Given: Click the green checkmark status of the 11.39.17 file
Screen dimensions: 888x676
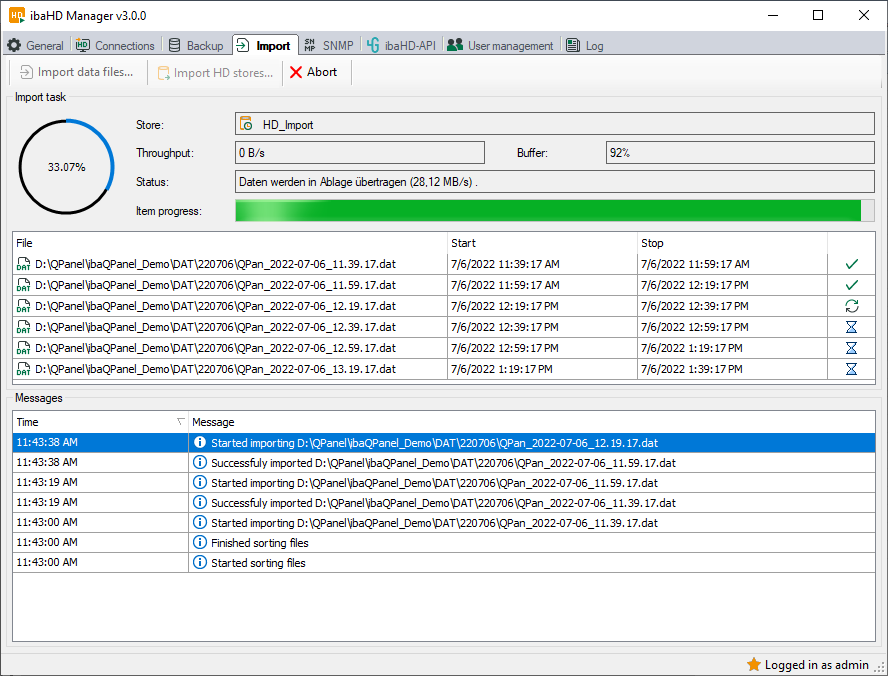Looking at the screenshot, I should 851,264.
